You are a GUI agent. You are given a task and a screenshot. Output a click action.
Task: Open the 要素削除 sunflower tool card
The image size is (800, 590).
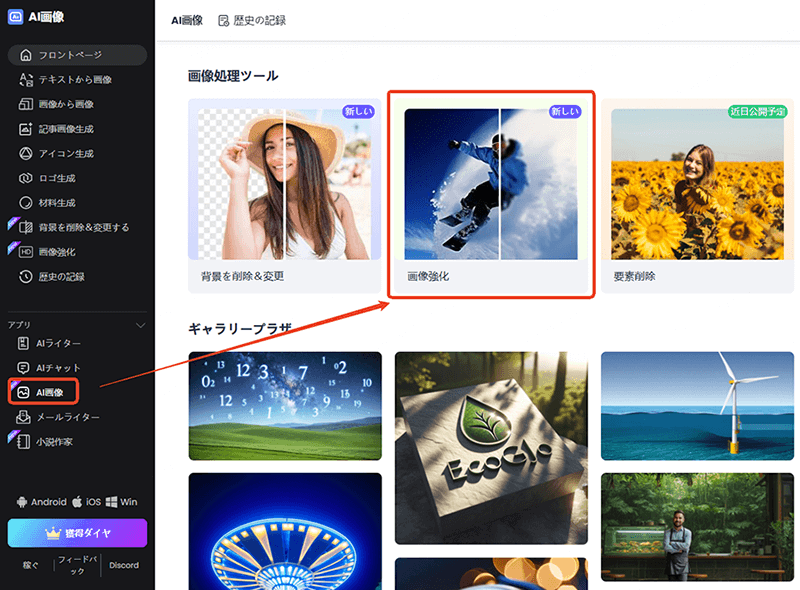697,195
